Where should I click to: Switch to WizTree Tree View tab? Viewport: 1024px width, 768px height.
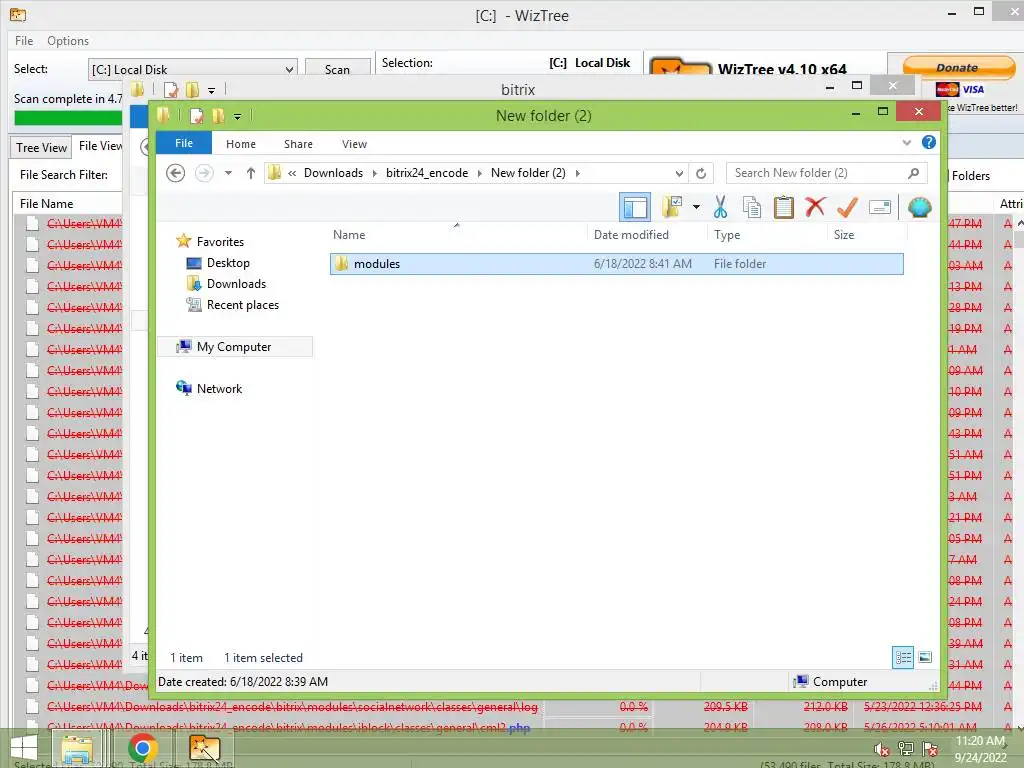(x=41, y=148)
